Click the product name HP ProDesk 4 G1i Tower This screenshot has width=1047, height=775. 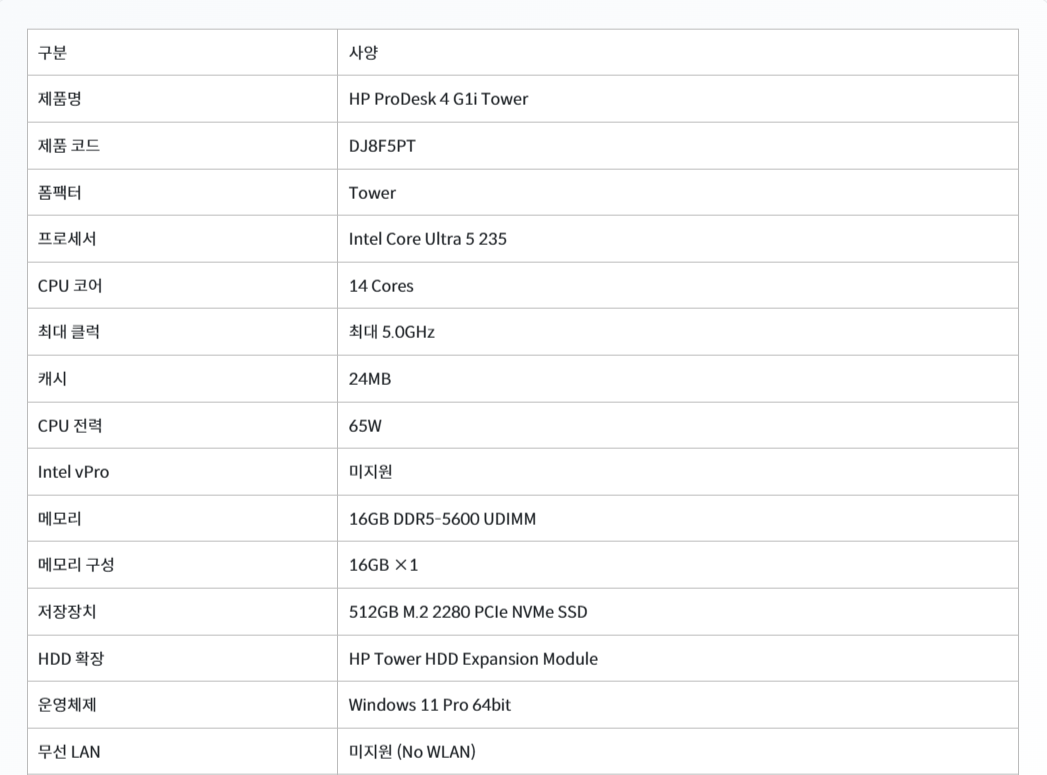(x=438, y=99)
